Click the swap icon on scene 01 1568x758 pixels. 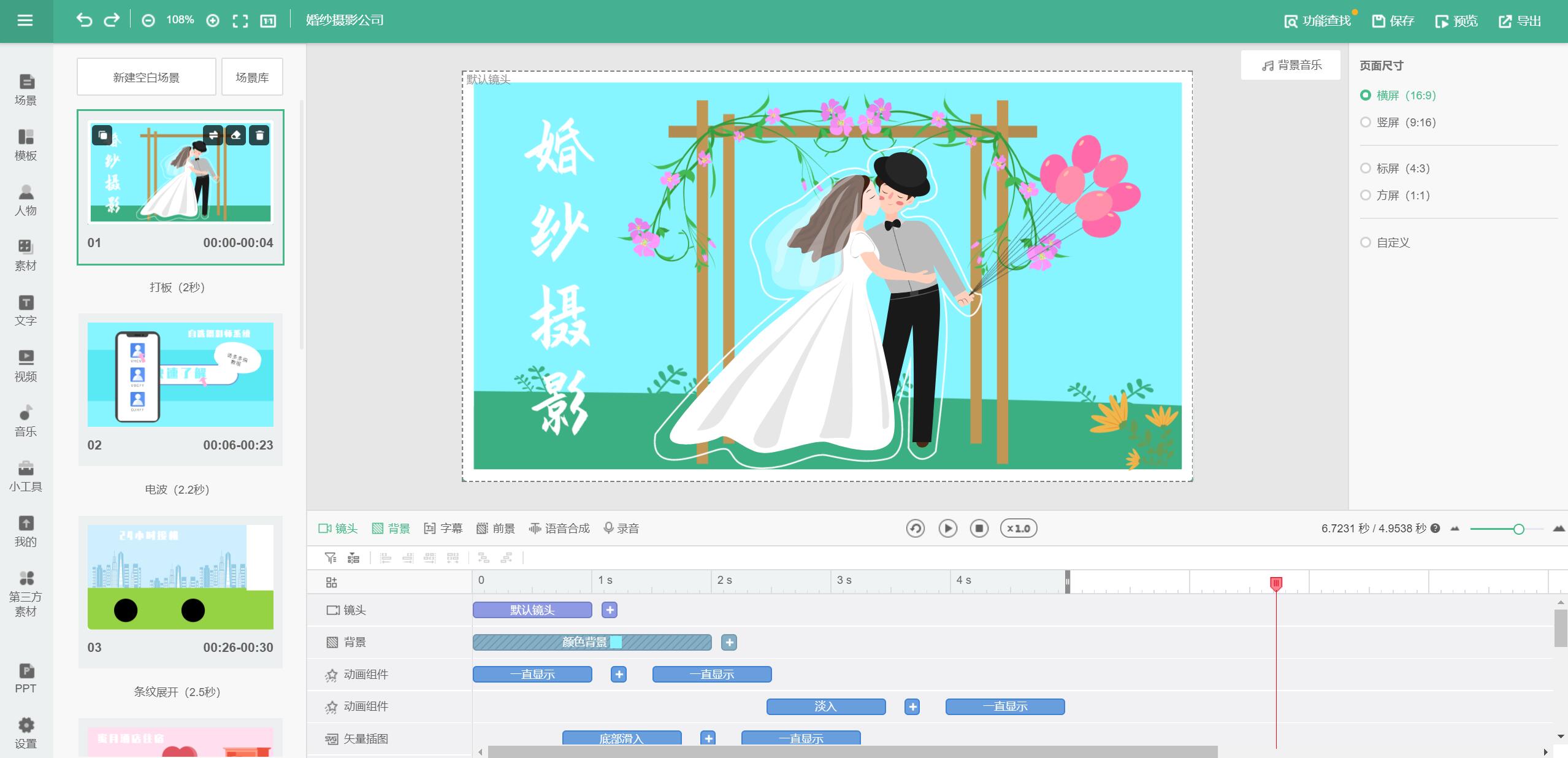213,135
